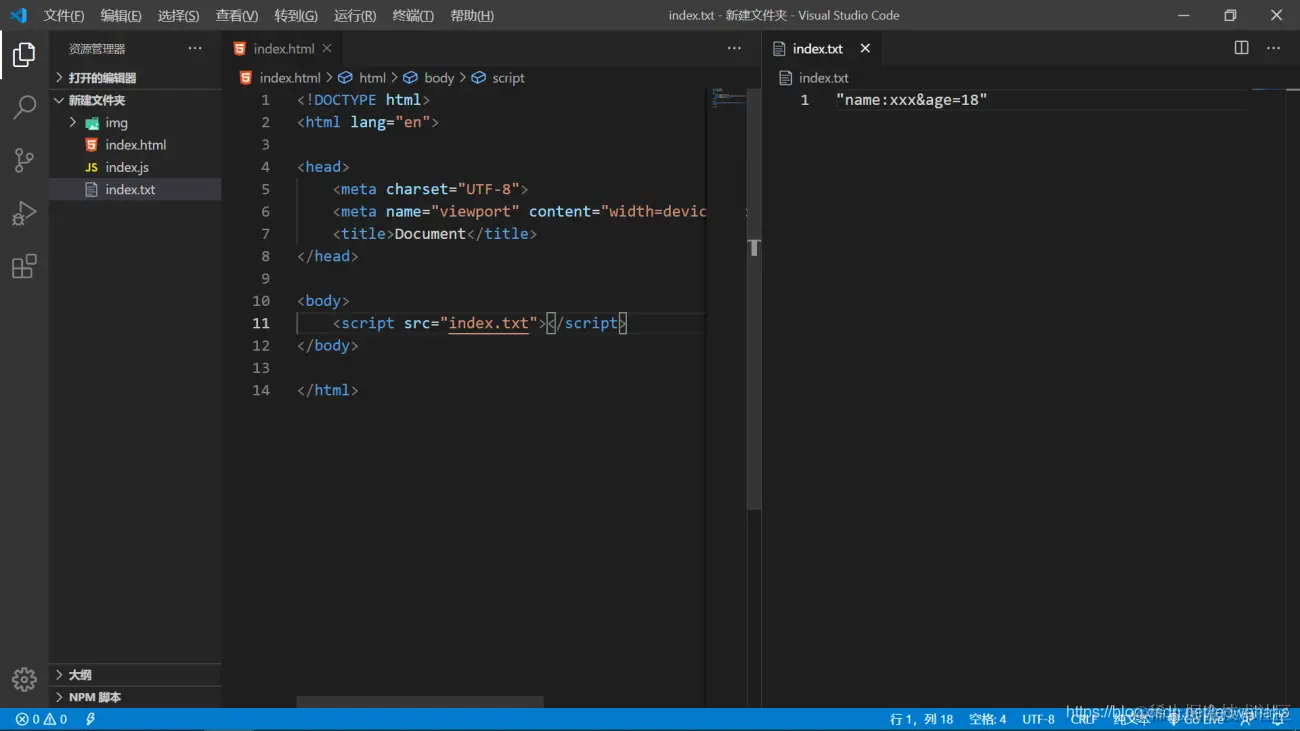
Task: Click the lightning bolt status bar icon
Action: [x=91, y=719]
